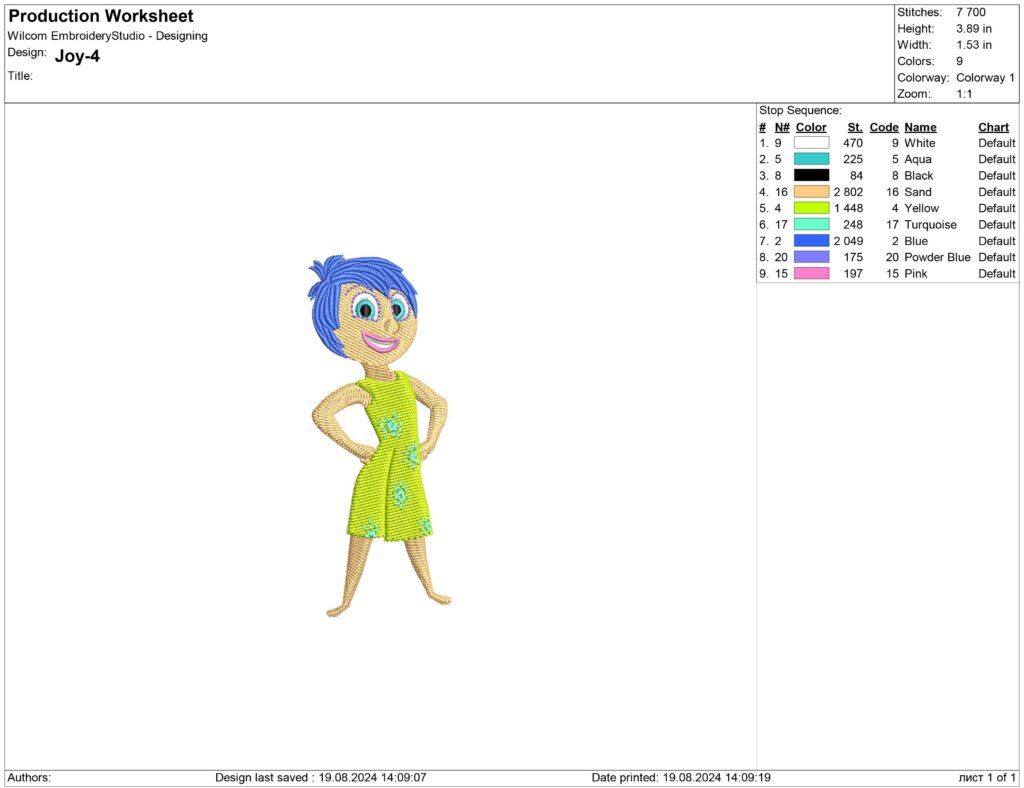Select the Pink color swatch
The image size is (1024, 788).
[810, 273]
